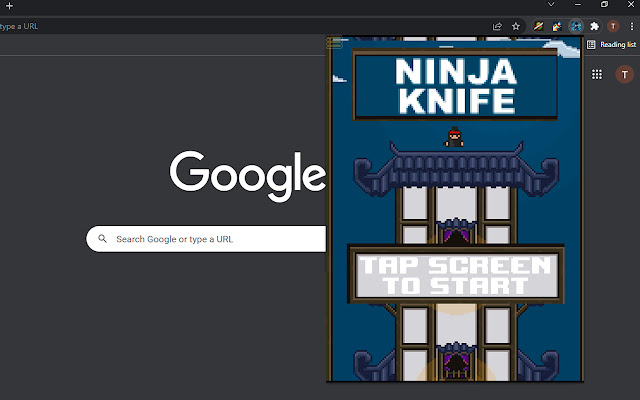Minimize the Chrome window
This screenshot has width=640, height=400.
tap(578, 4)
